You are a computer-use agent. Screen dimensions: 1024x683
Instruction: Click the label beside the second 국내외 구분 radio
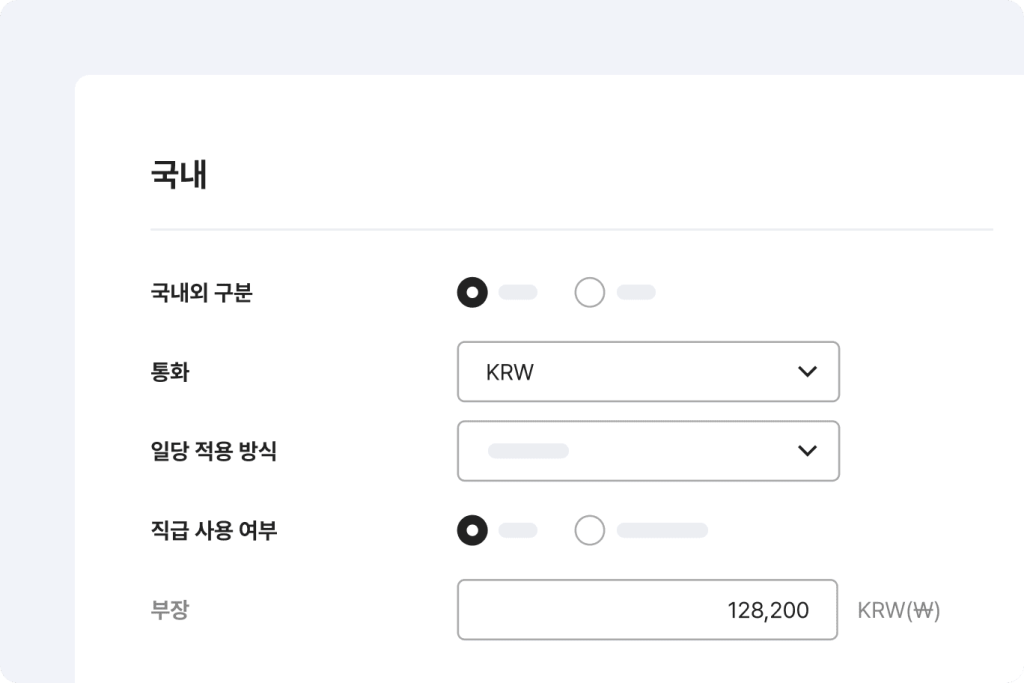coord(636,293)
